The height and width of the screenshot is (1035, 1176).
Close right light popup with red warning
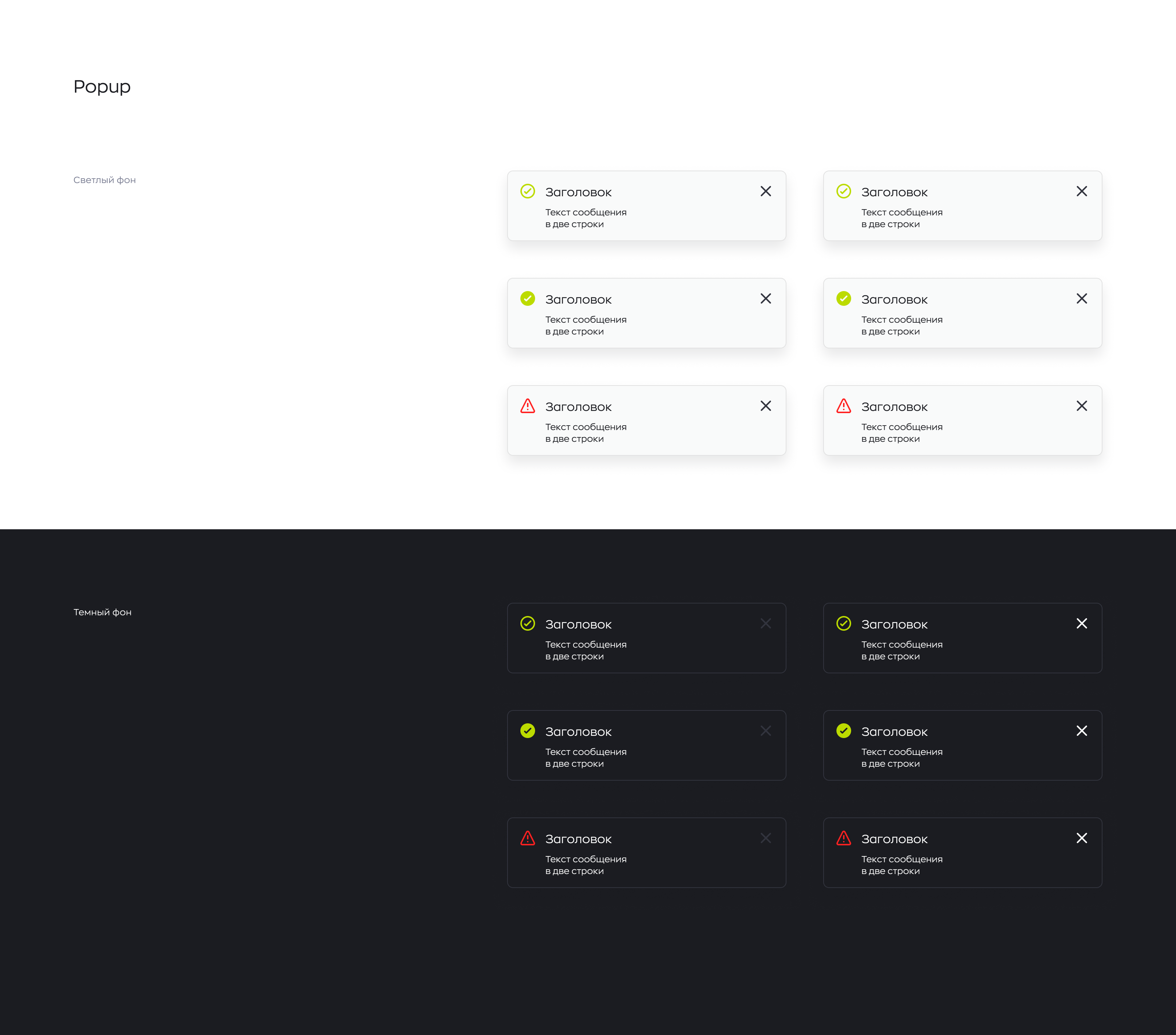tap(1081, 406)
